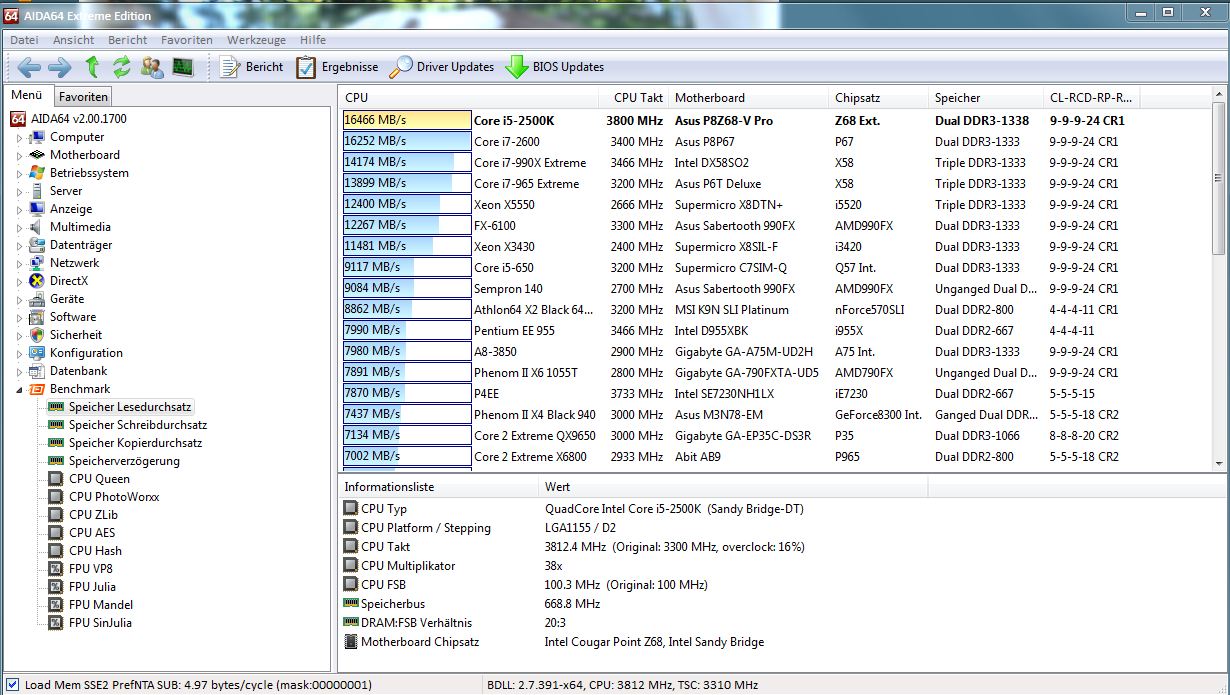The image size is (1230, 695).
Task: Click the green refresh arrows toolbar icon
Action: point(122,67)
